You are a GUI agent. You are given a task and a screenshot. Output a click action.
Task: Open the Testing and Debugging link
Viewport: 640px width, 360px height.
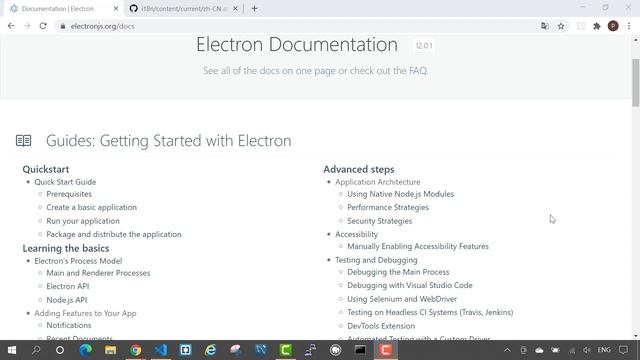(376, 260)
